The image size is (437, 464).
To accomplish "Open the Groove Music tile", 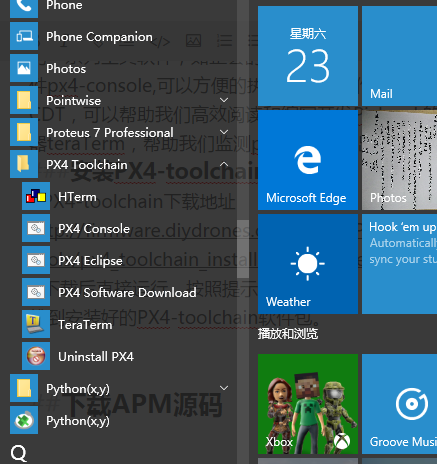I will pyautogui.click(x=399, y=404).
